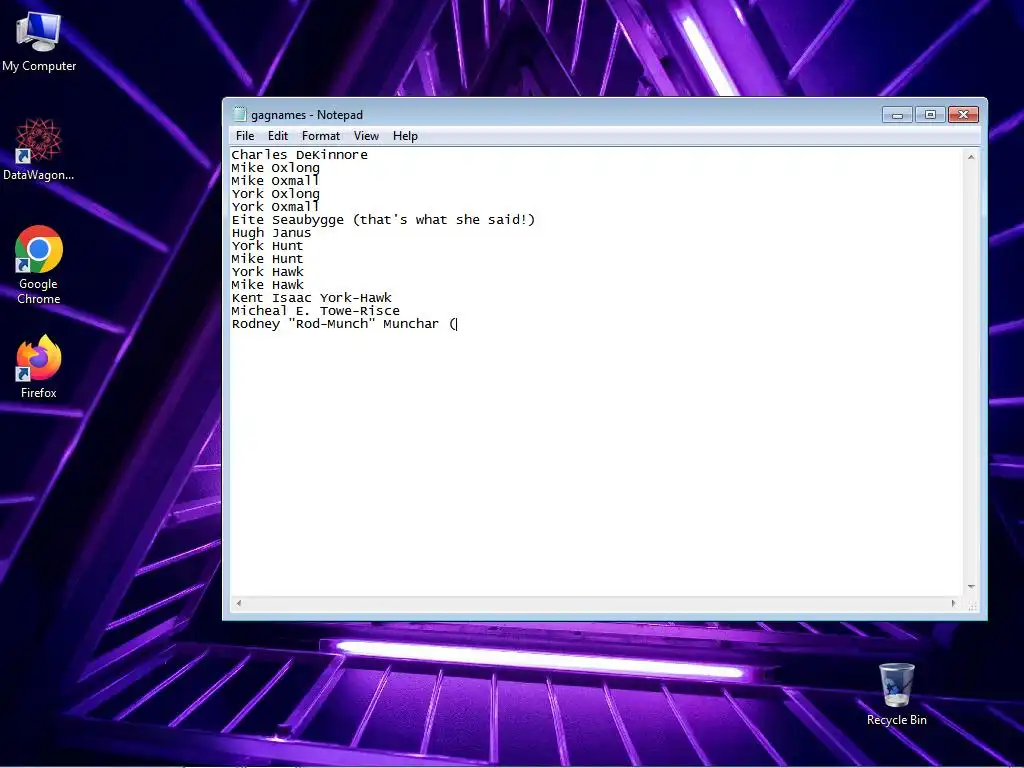This screenshot has height=768, width=1024.
Task: Open the My Computer desktop icon
Action: point(39,41)
